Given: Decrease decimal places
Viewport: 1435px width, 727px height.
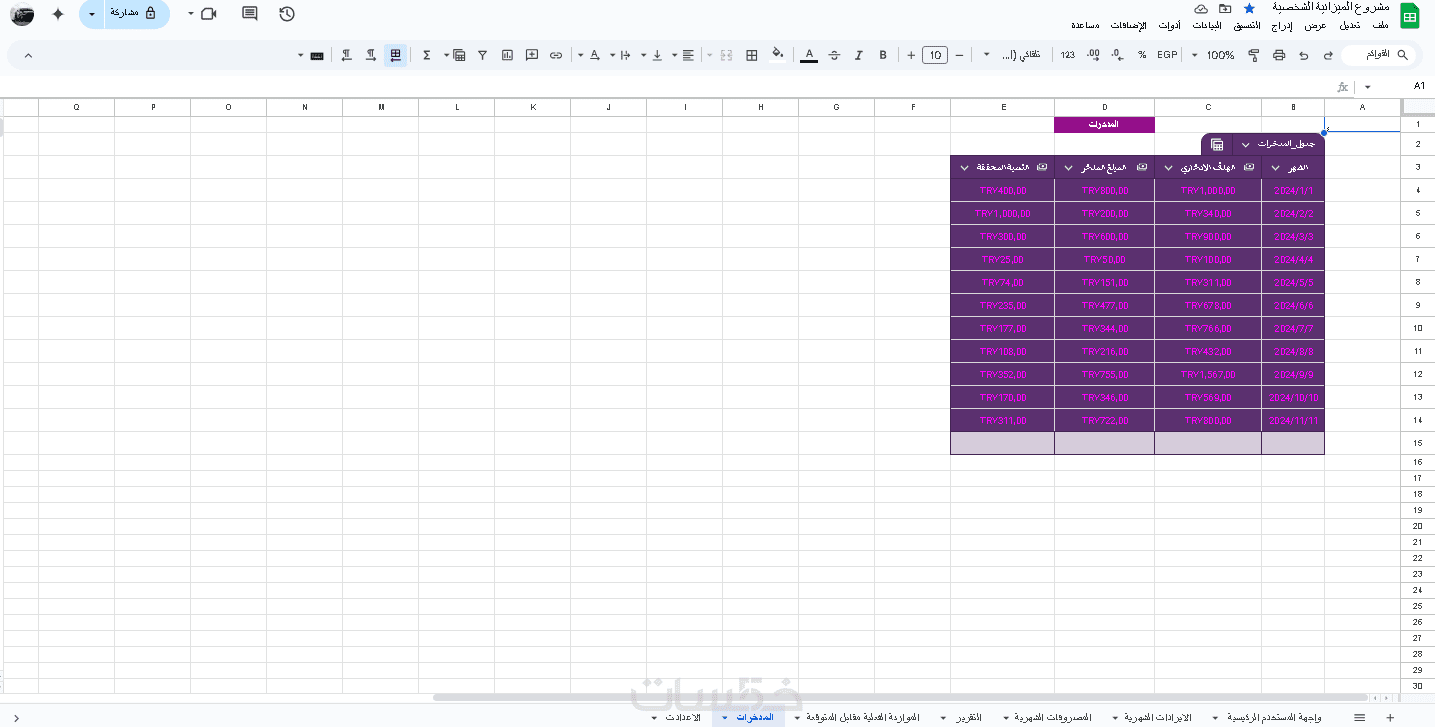Looking at the screenshot, I should pyautogui.click(x=1117, y=55).
